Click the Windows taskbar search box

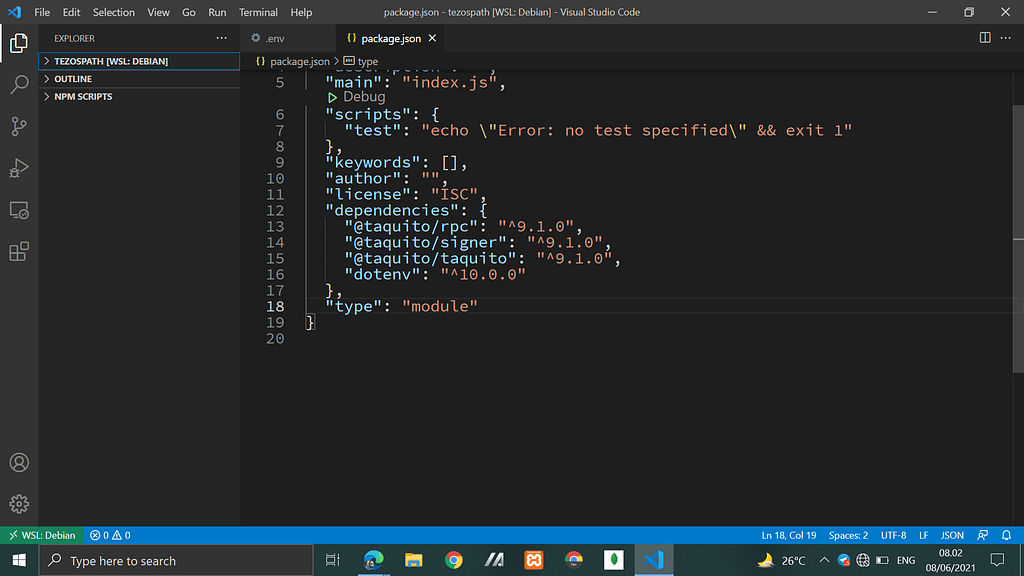pos(176,560)
